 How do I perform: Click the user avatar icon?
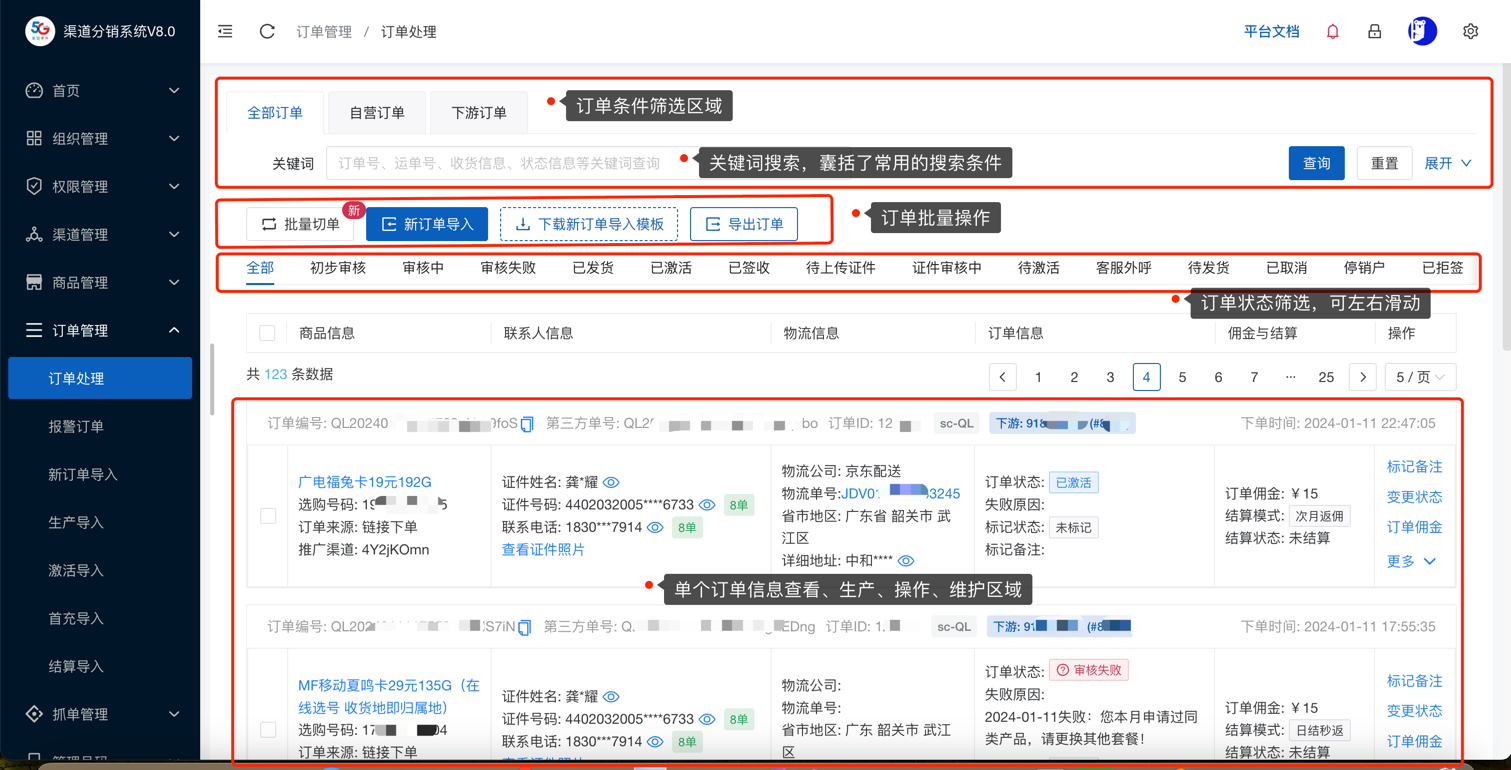[1422, 32]
